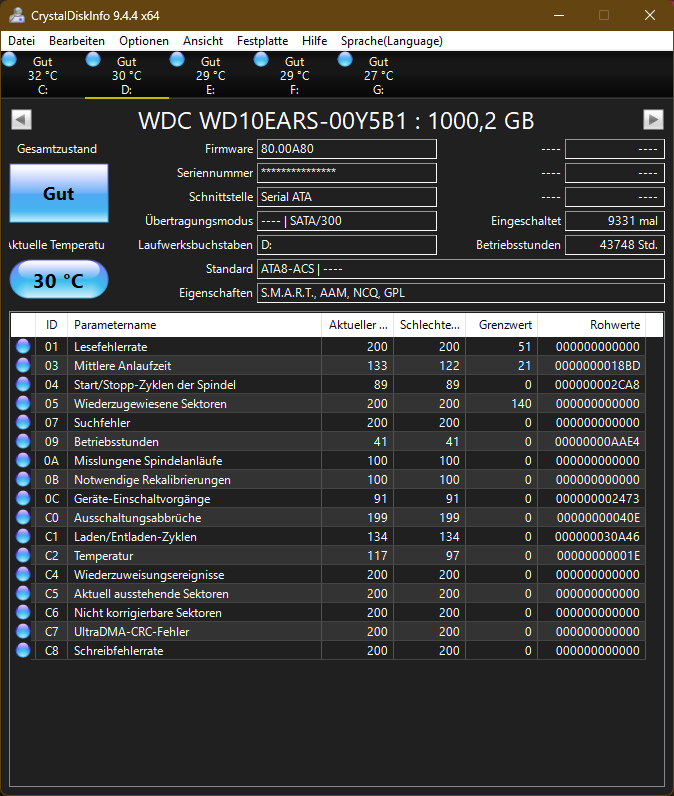Click the ID column header

pyautogui.click(x=51, y=325)
